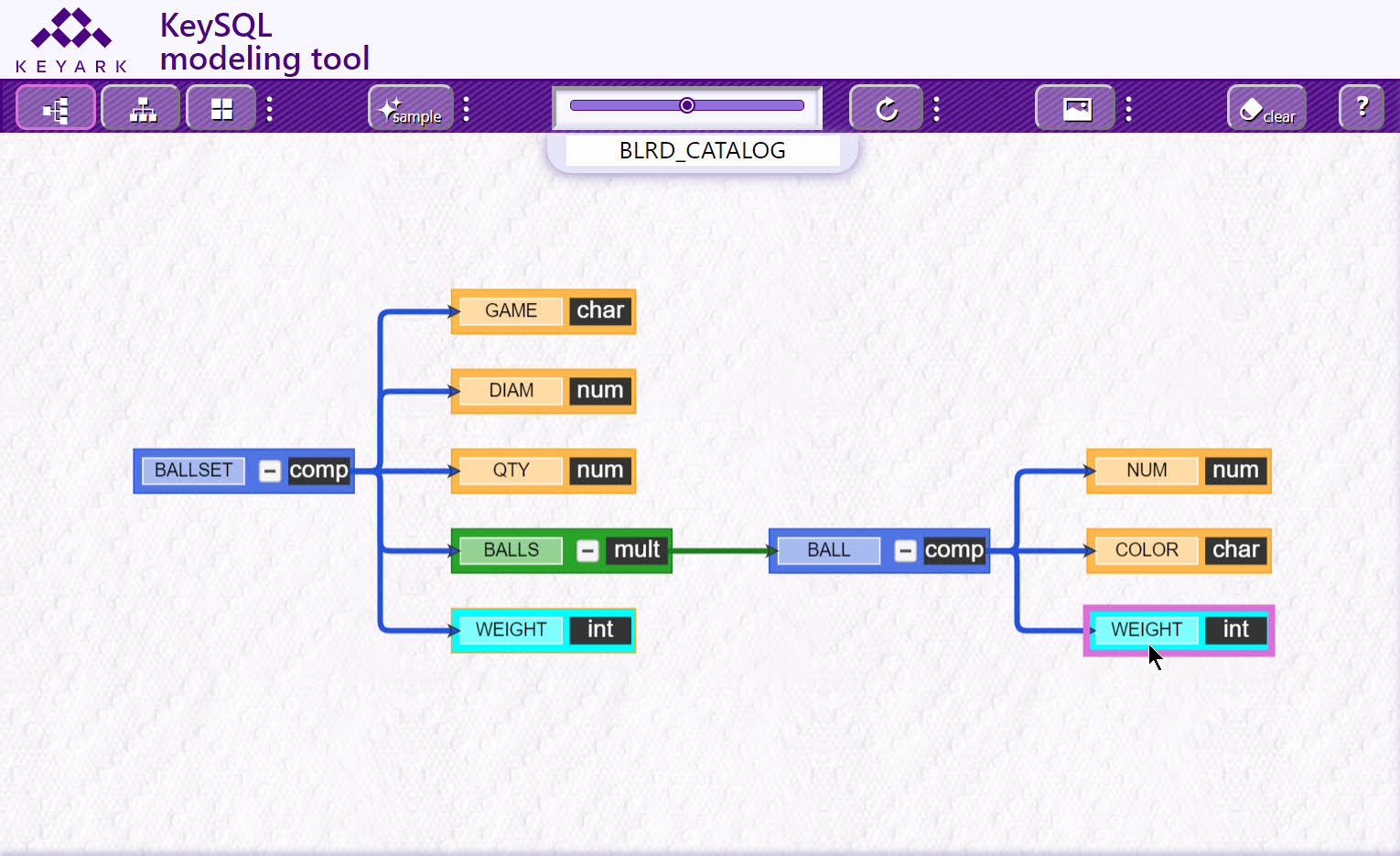1400x856 pixels.
Task: Open three-dot menu beside image button
Action: tap(1128, 109)
